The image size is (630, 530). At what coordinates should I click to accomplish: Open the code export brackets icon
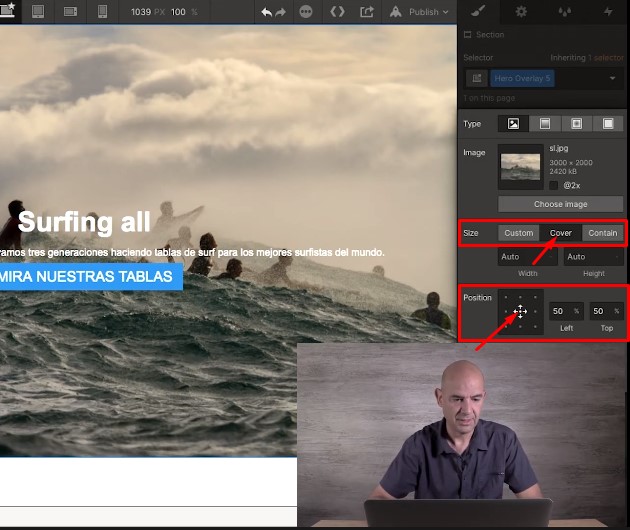click(337, 12)
